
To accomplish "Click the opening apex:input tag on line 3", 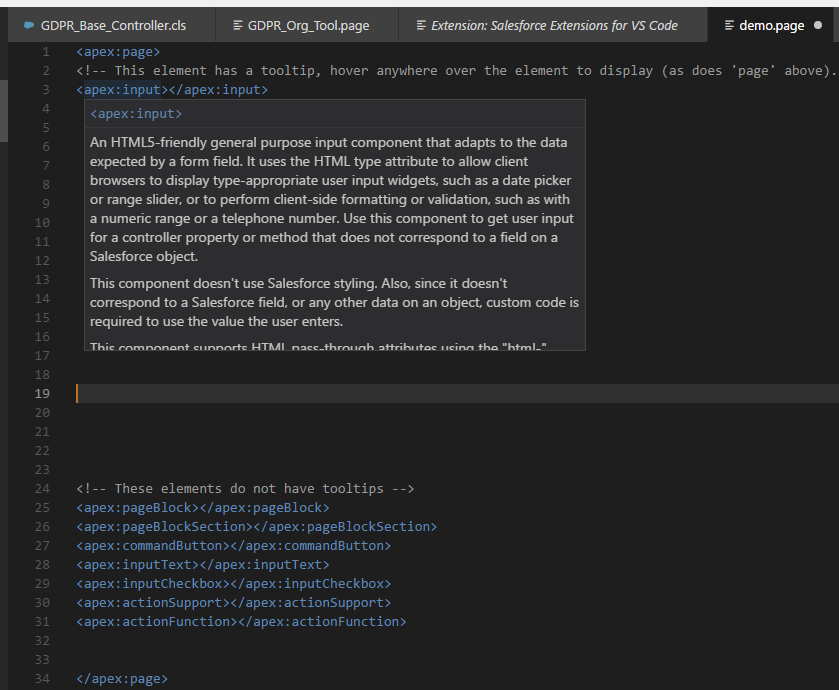I will click(123, 90).
